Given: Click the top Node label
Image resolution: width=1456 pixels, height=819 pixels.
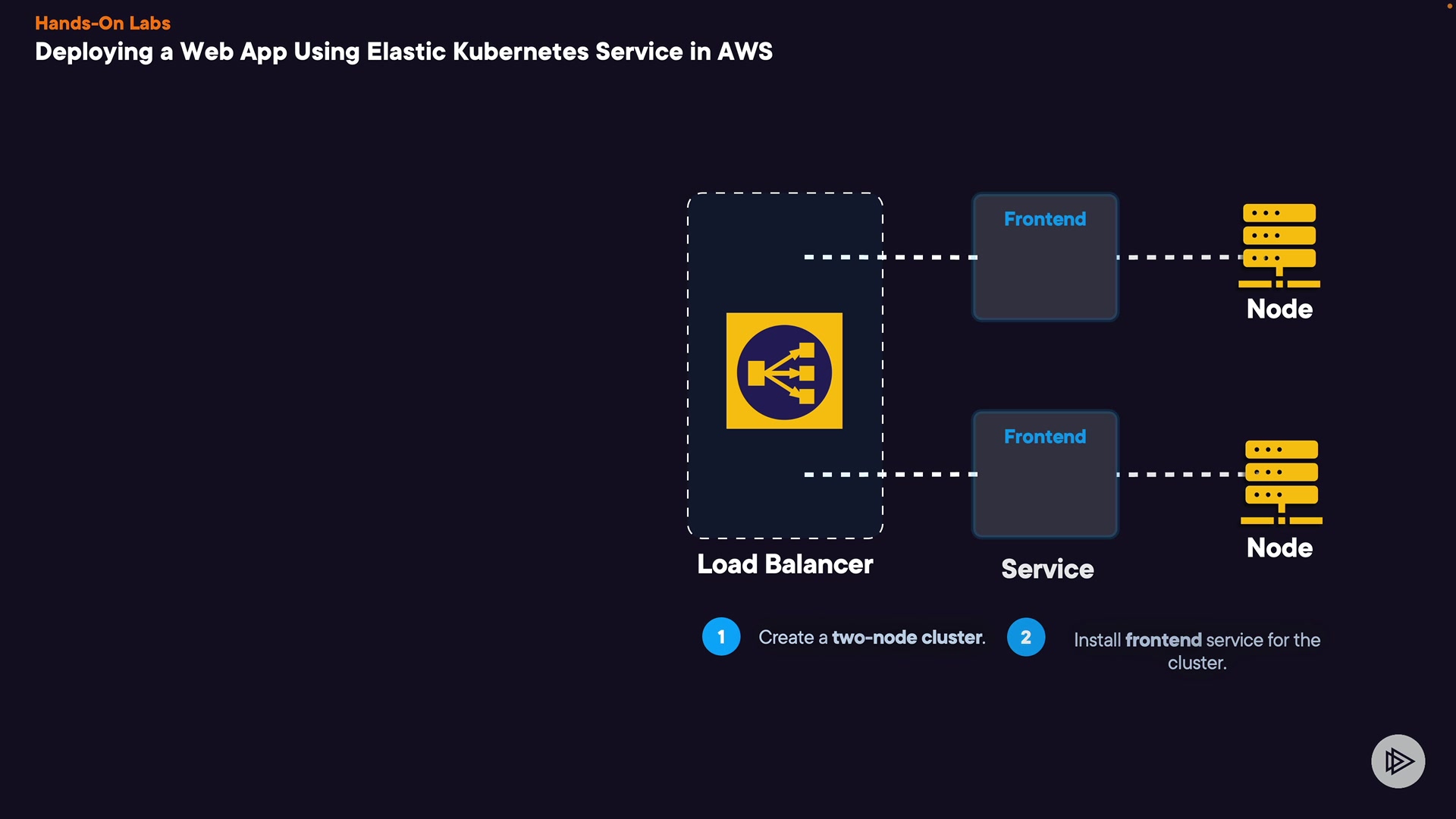Looking at the screenshot, I should tap(1279, 309).
